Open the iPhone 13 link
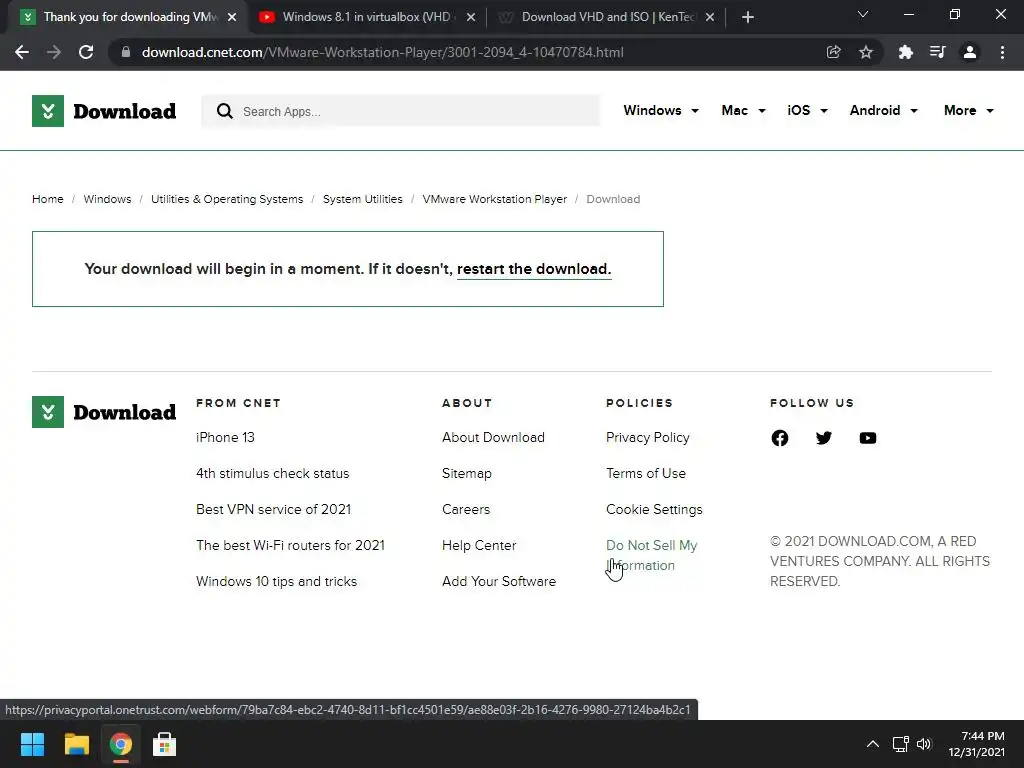This screenshot has height=768, width=1024. pos(225,438)
